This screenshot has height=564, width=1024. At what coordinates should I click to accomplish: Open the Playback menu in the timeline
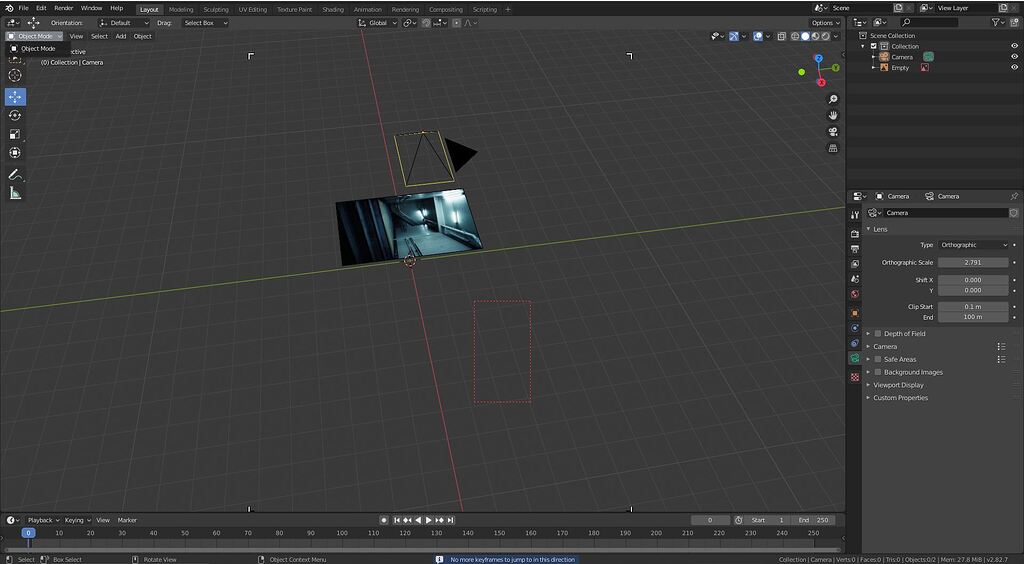(x=43, y=520)
